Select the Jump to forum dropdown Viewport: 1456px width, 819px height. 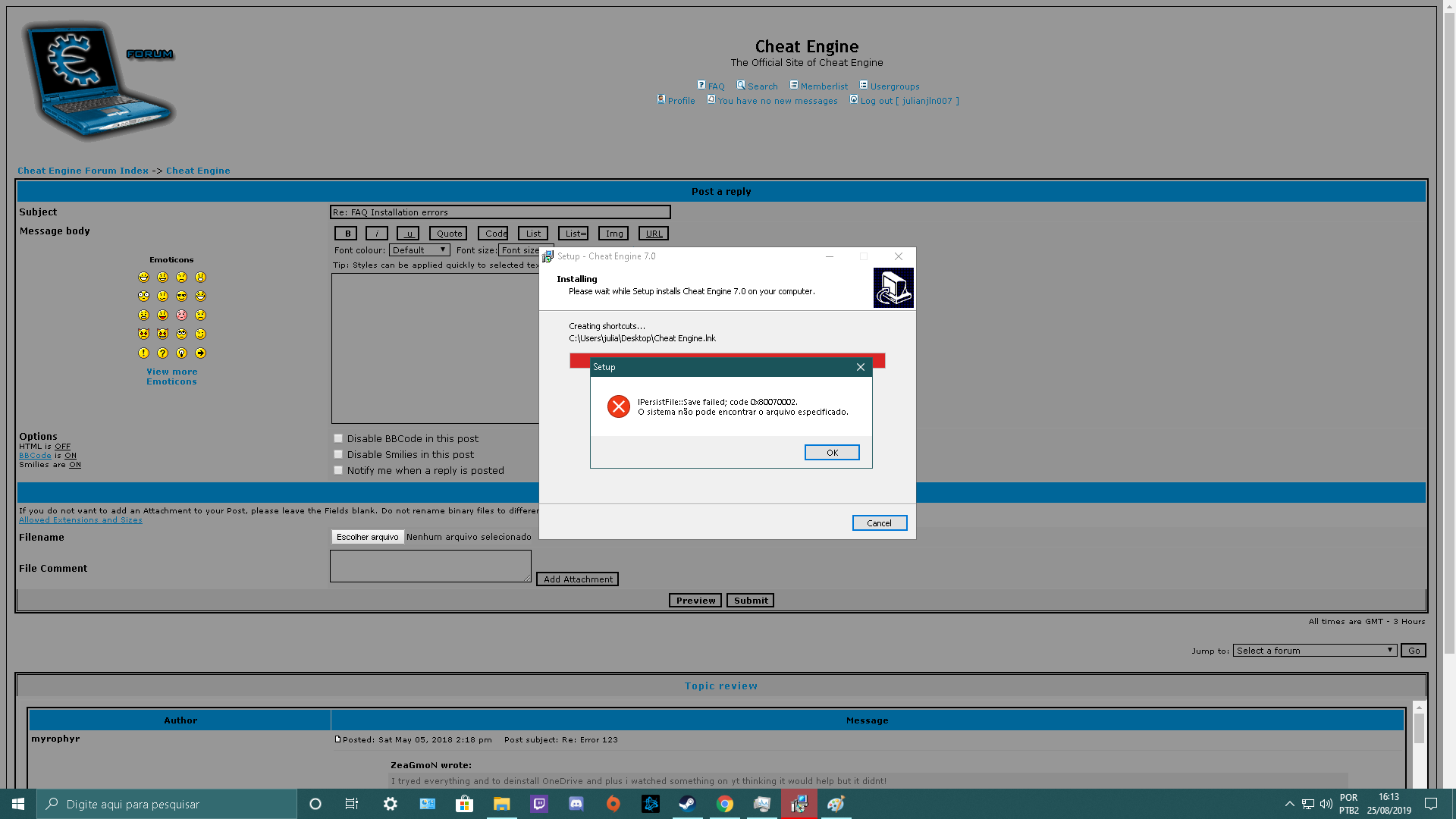(x=1314, y=650)
